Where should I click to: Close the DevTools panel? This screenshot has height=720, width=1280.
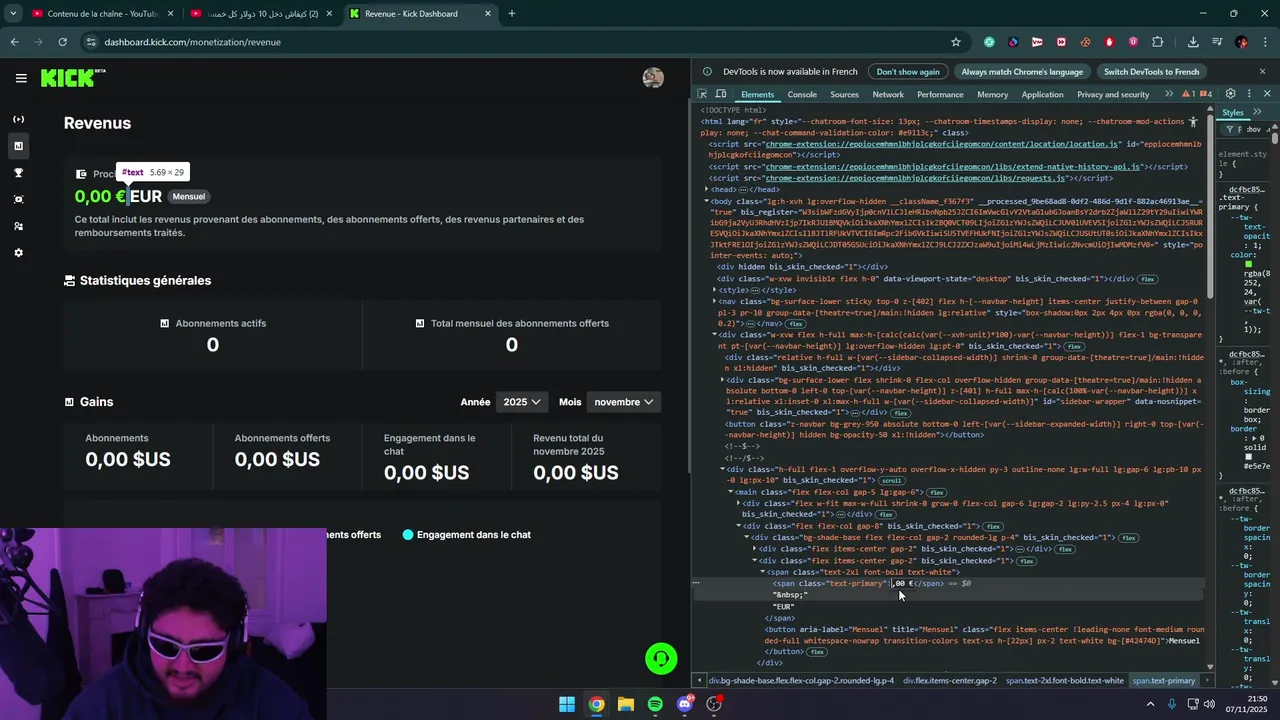coord(1267,94)
